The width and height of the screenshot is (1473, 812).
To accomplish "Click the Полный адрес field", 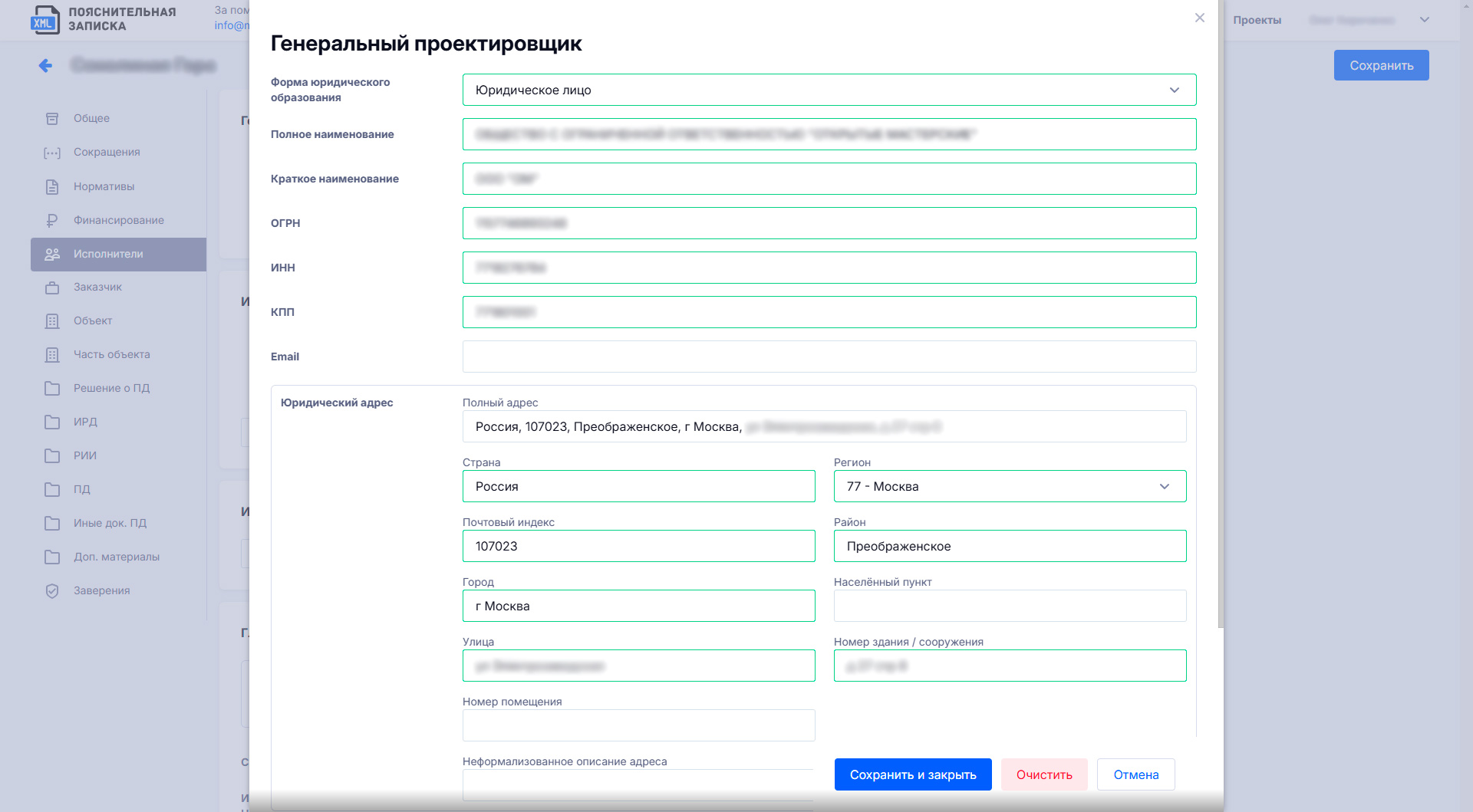I will 825,426.
